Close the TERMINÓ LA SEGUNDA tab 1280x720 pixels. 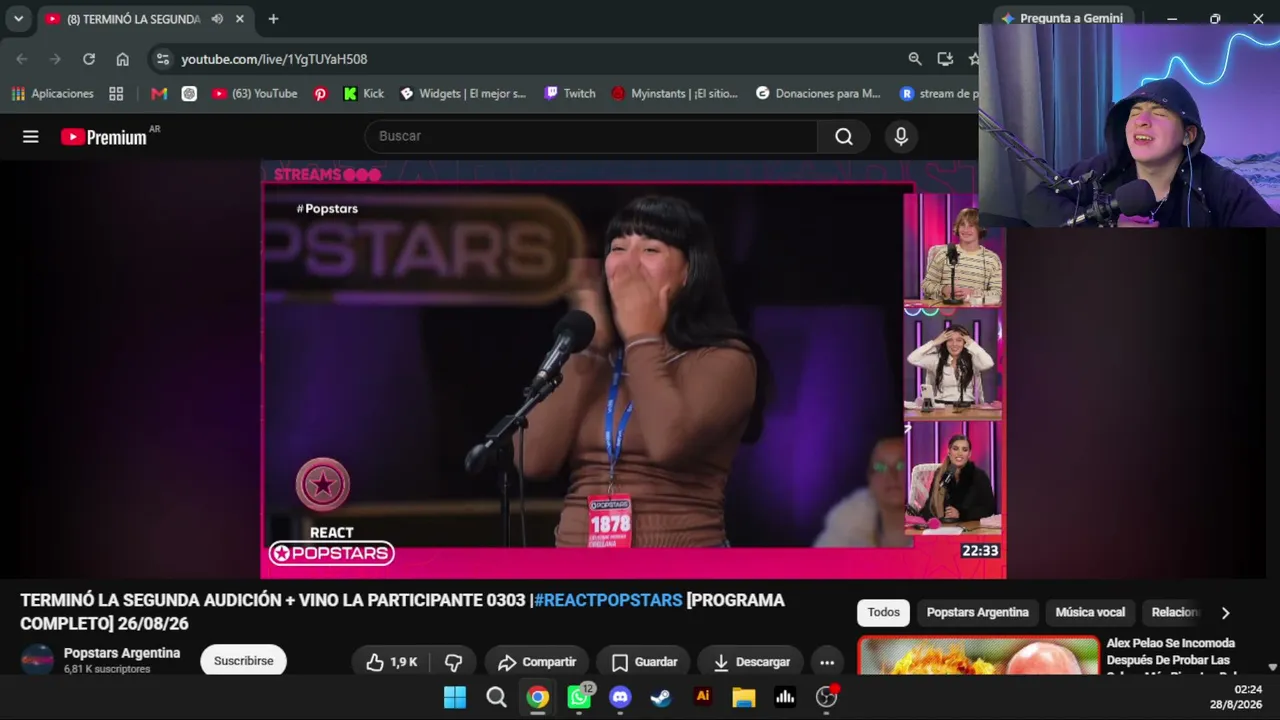(240, 19)
